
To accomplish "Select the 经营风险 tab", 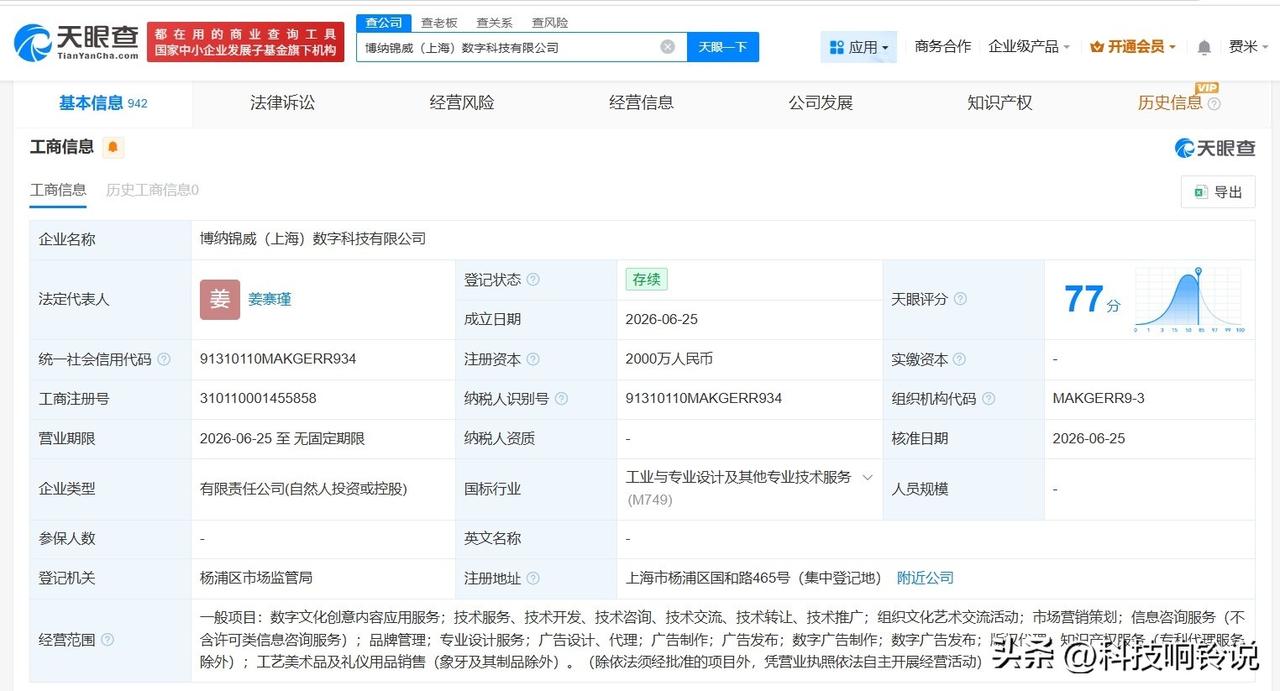I will coord(462,102).
